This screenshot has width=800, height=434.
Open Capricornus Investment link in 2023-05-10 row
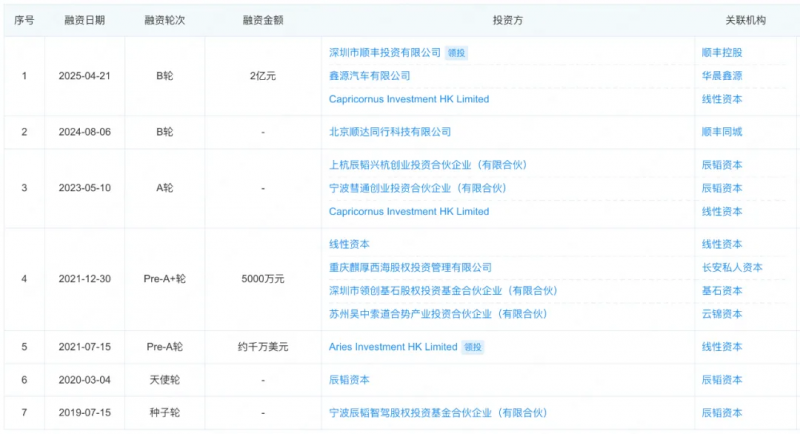coord(409,211)
